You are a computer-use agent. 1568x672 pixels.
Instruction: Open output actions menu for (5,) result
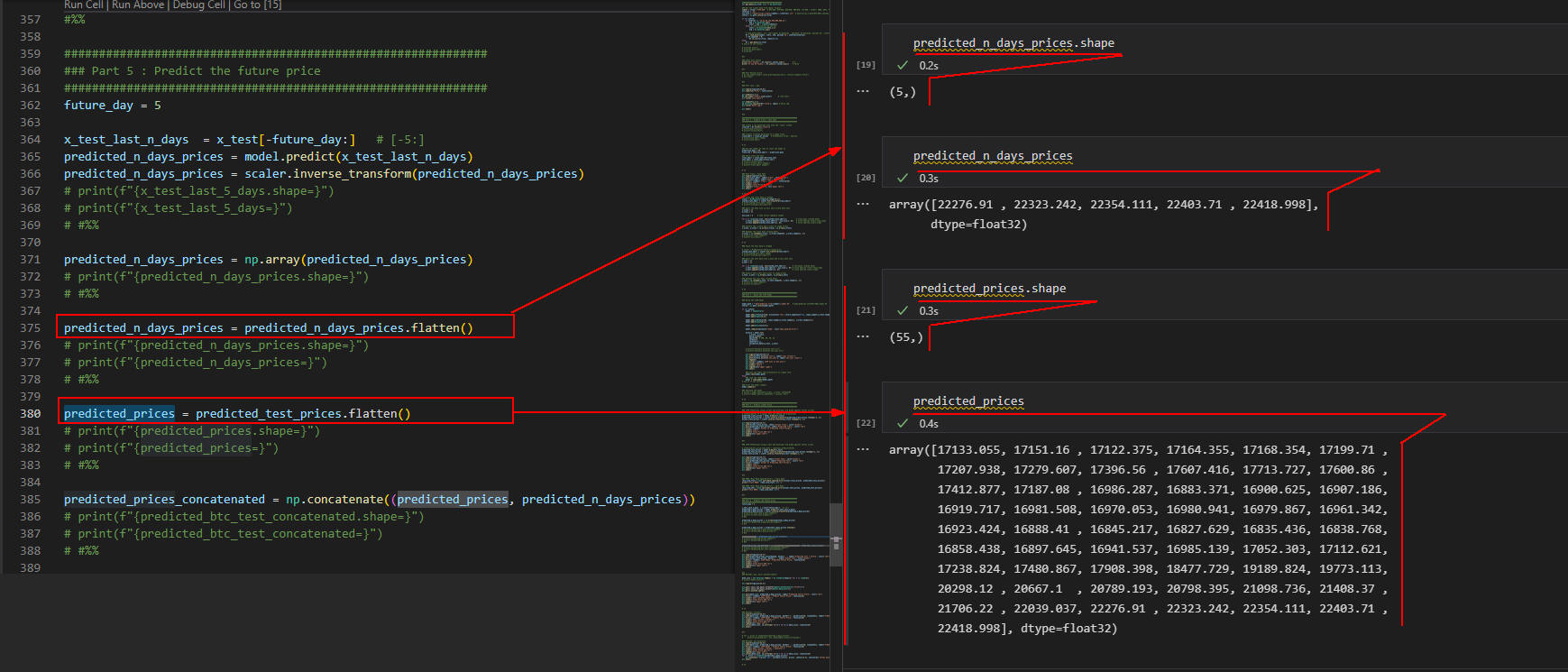point(863,92)
